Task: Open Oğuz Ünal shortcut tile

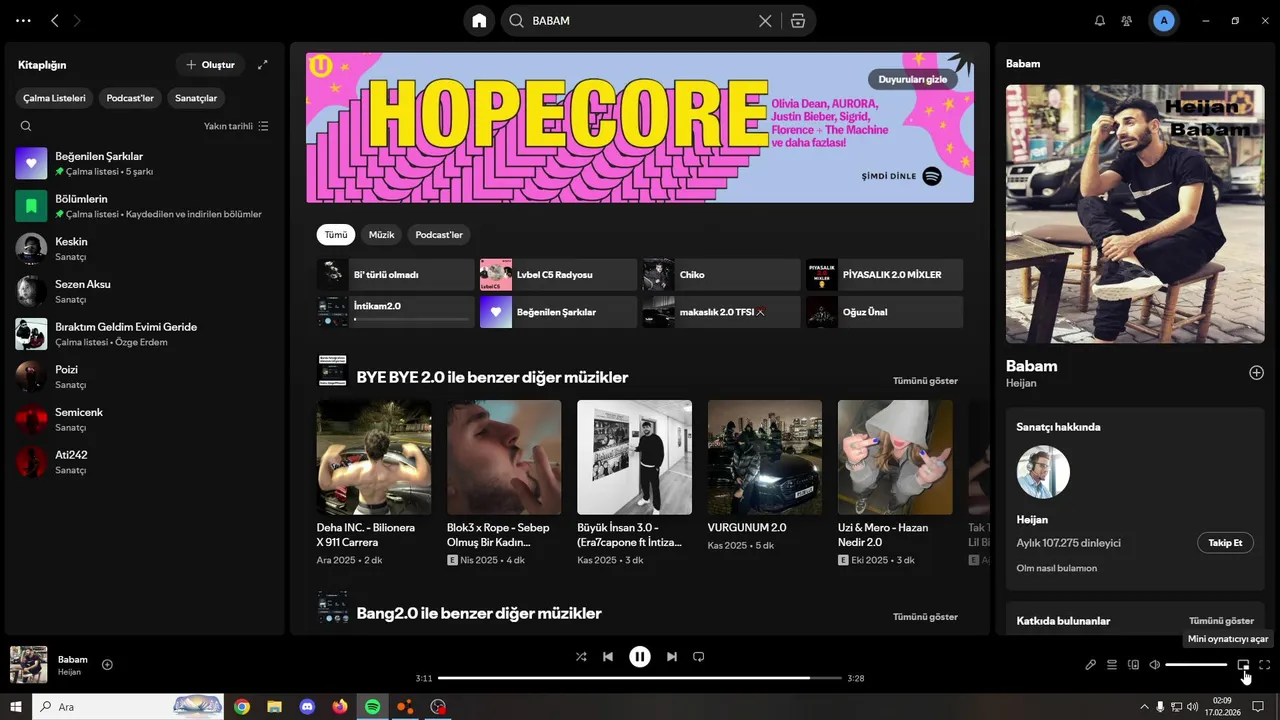Action: pos(884,312)
